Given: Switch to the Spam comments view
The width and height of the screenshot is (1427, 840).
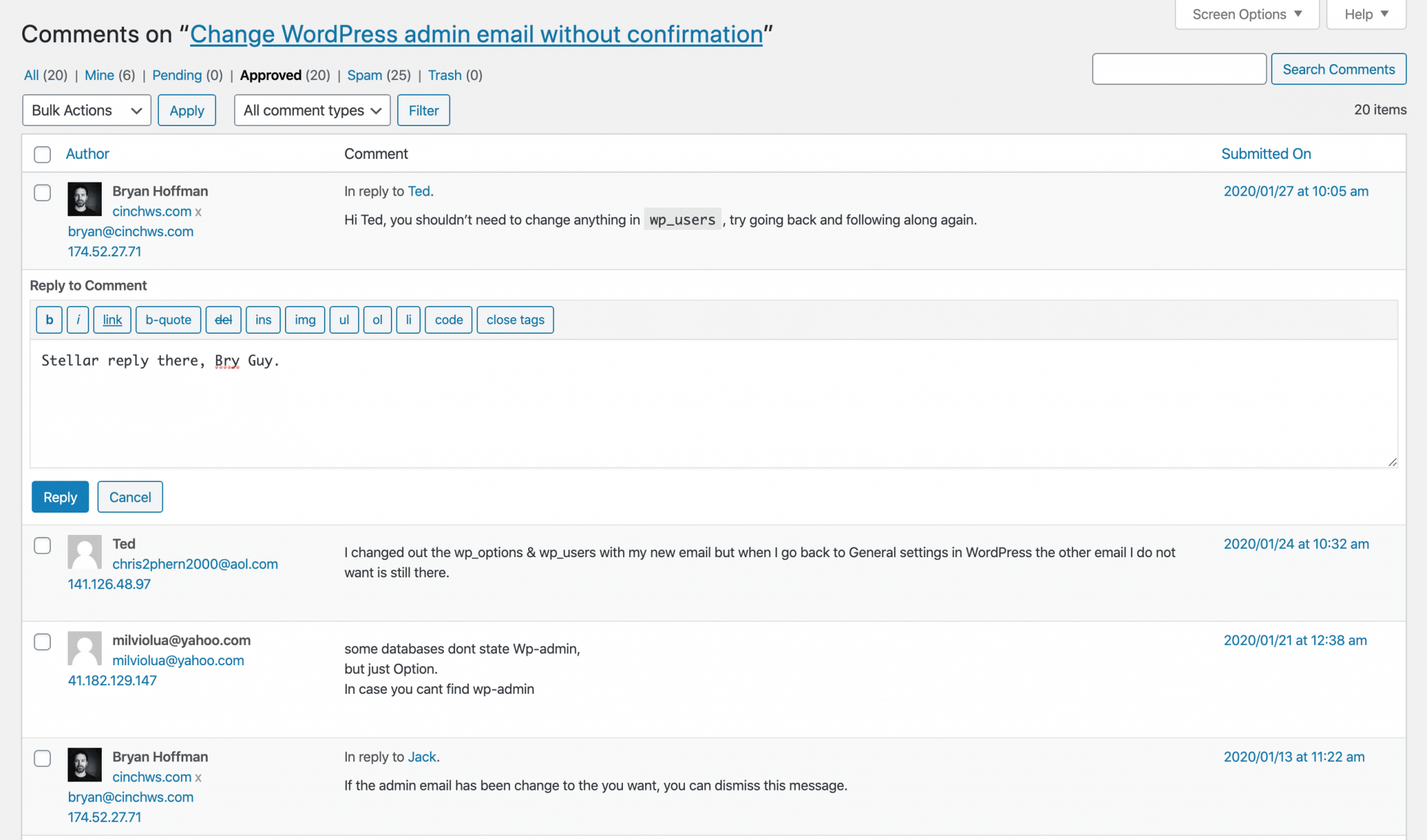Looking at the screenshot, I should (364, 75).
